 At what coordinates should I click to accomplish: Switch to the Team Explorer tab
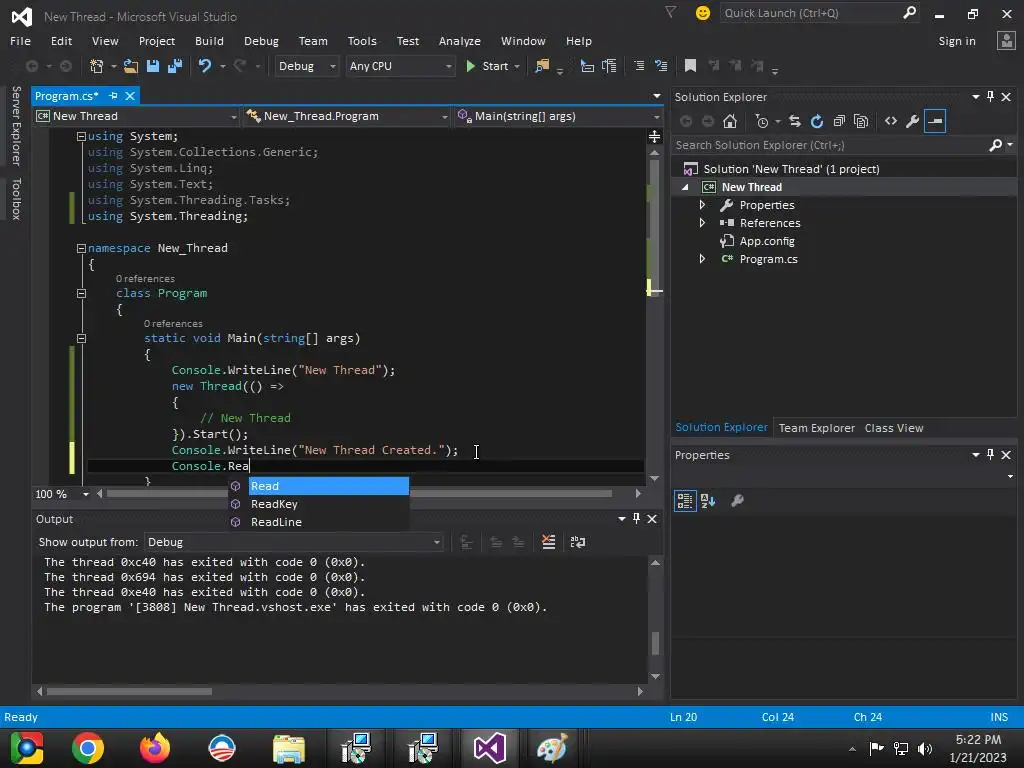[816, 428]
